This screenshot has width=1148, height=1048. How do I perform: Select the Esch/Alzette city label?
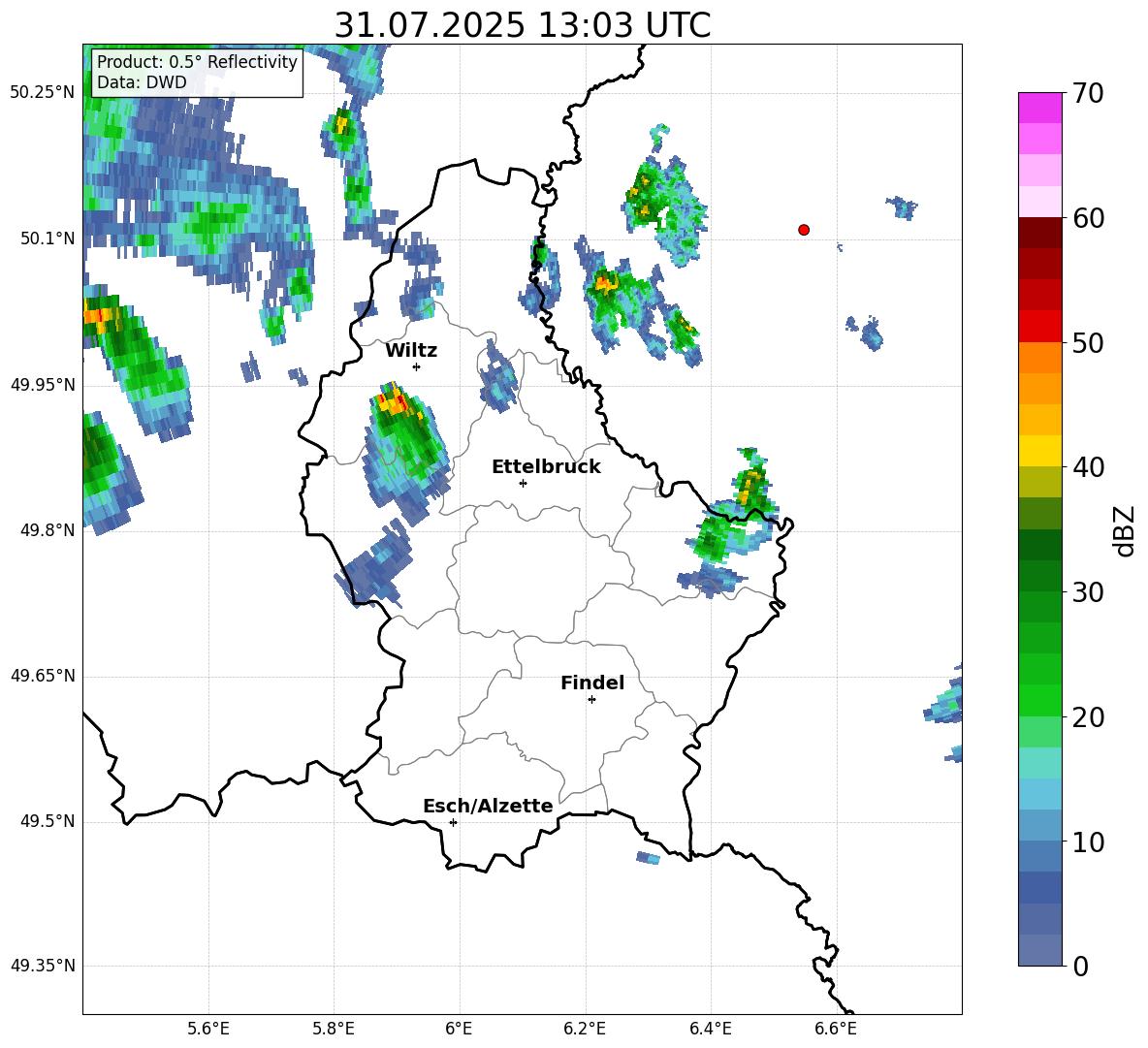pyautogui.click(x=488, y=806)
